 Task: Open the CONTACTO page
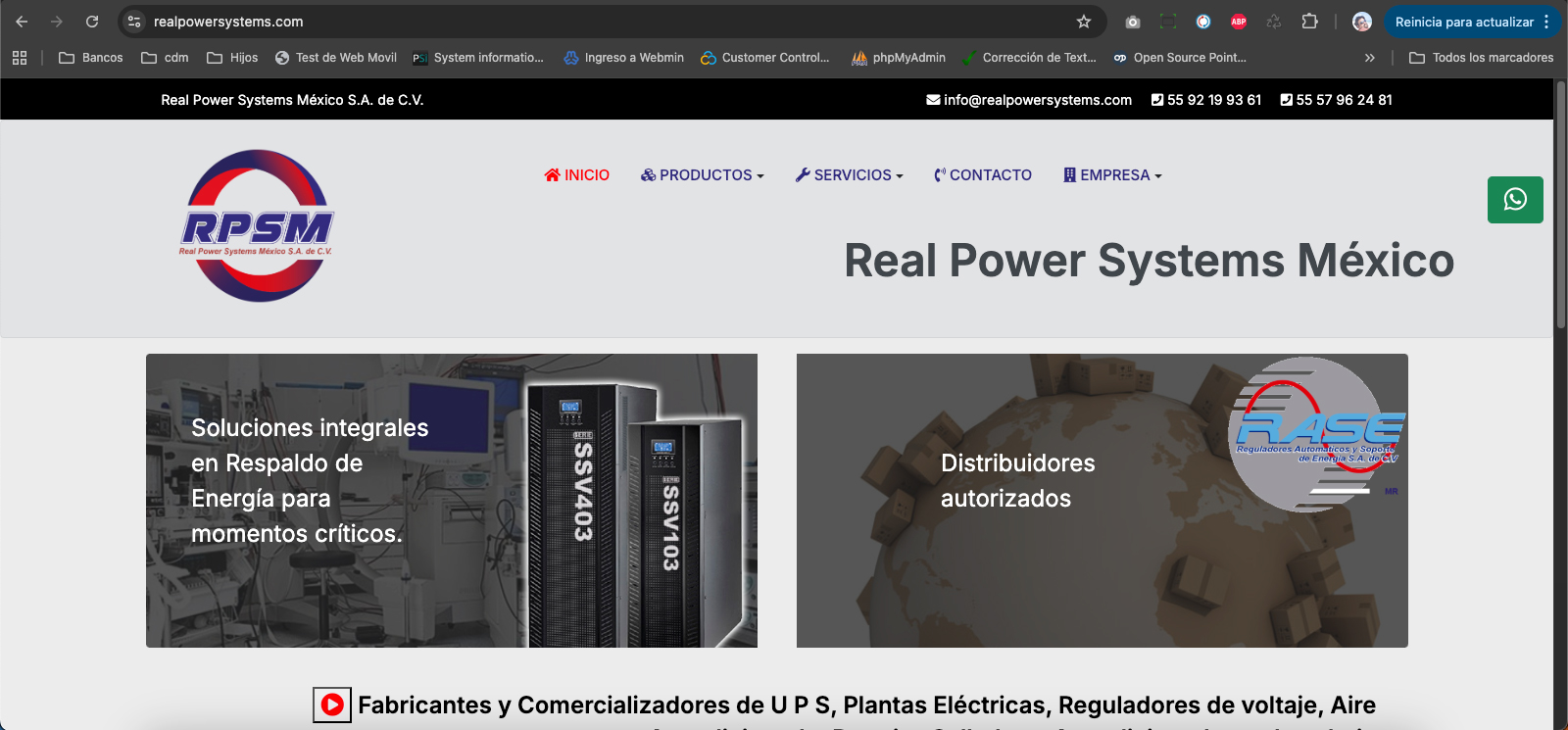[x=982, y=174]
